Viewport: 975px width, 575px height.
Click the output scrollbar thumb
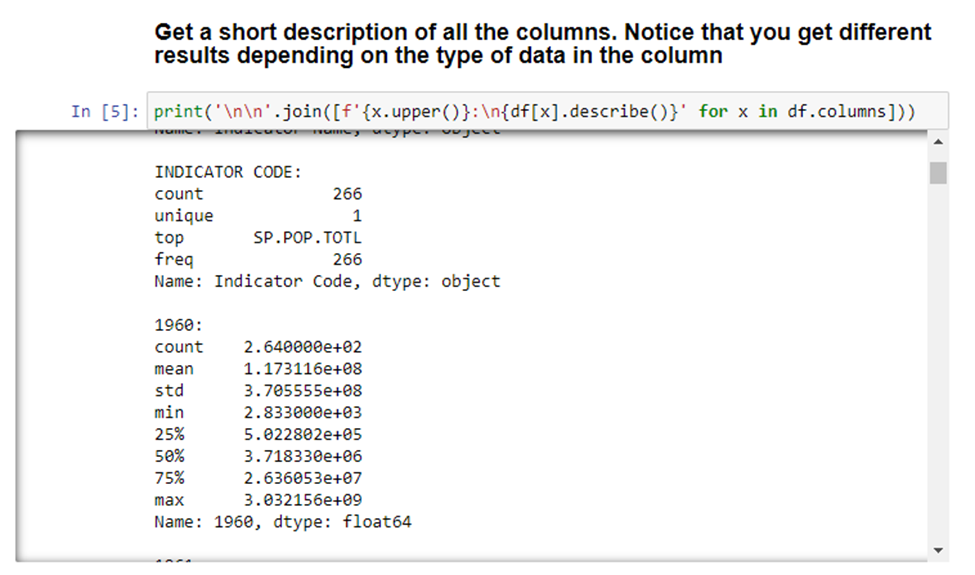tap(938, 173)
